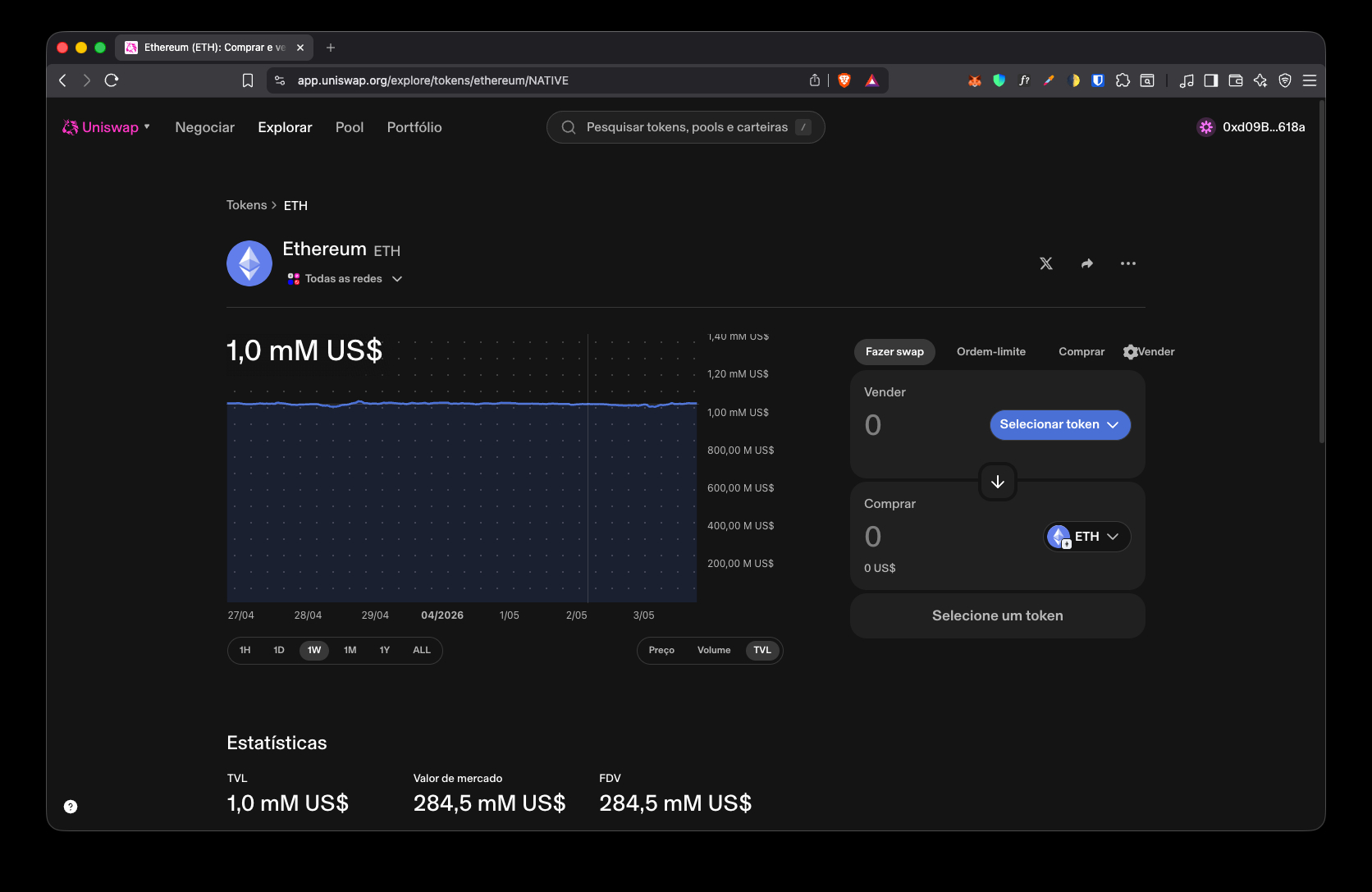This screenshot has width=1372, height=892.
Task: Click the color picker eyedropper extension
Action: (x=1049, y=80)
